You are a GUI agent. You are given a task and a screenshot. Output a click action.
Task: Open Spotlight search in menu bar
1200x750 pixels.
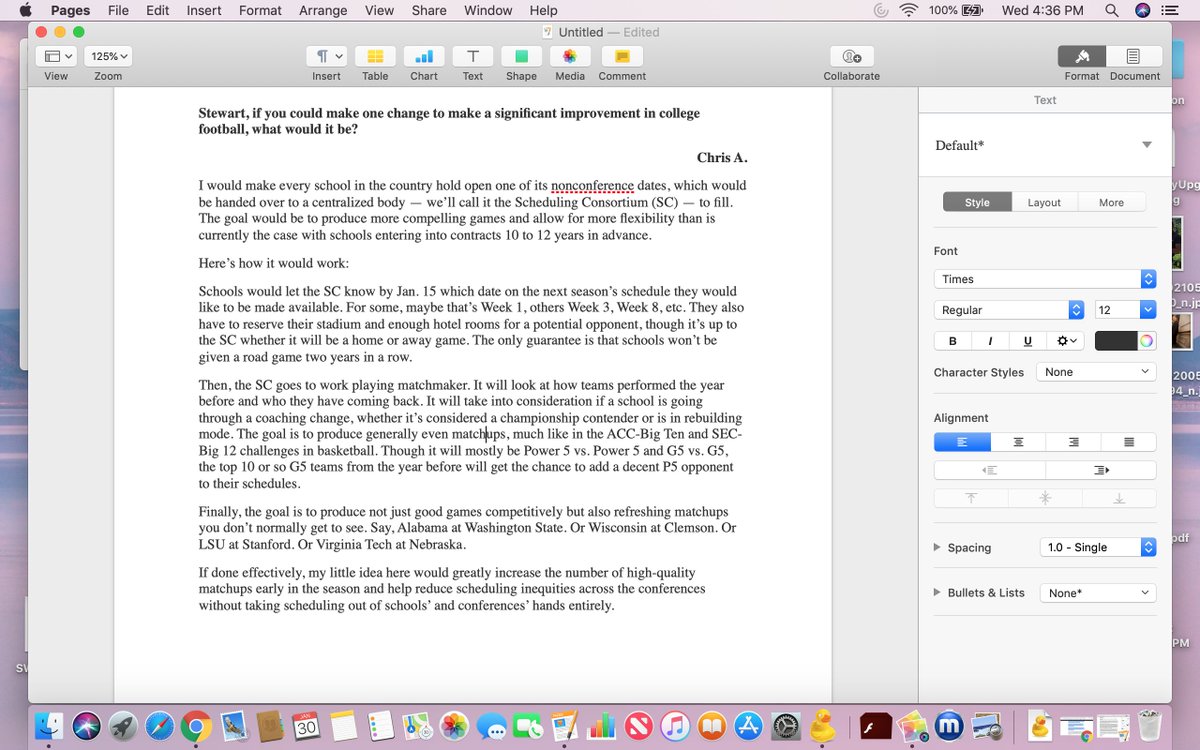[1111, 10]
